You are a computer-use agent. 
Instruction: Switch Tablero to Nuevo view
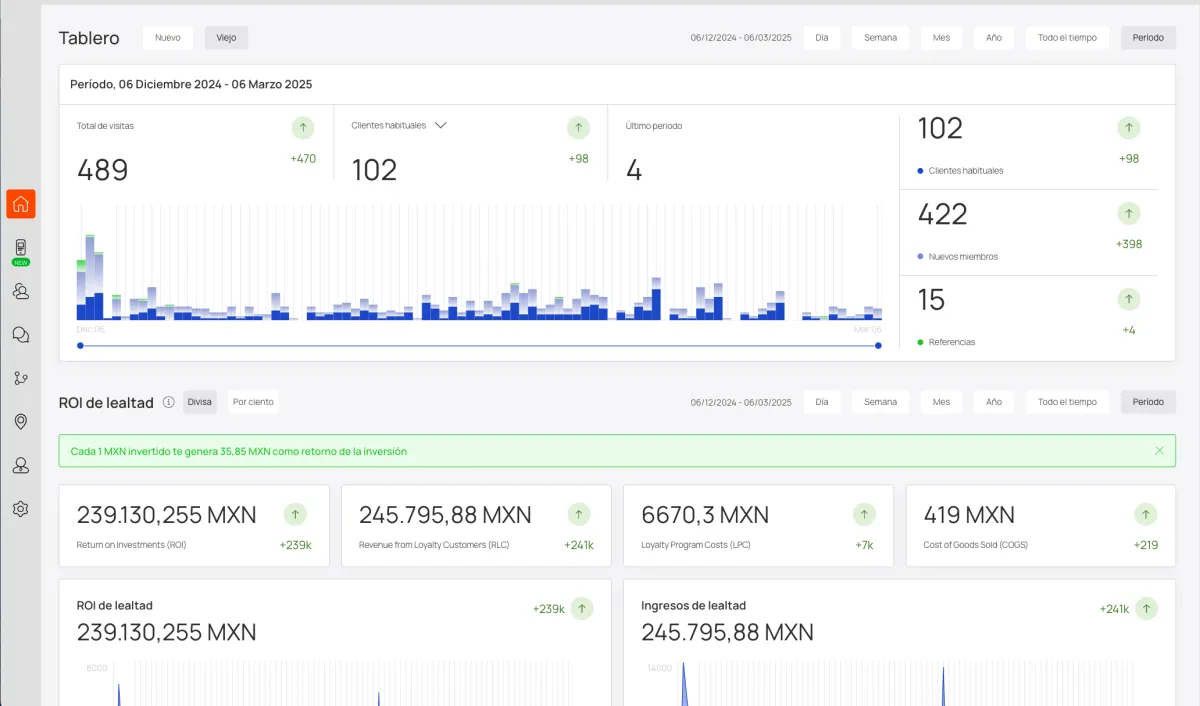(x=168, y=38)
